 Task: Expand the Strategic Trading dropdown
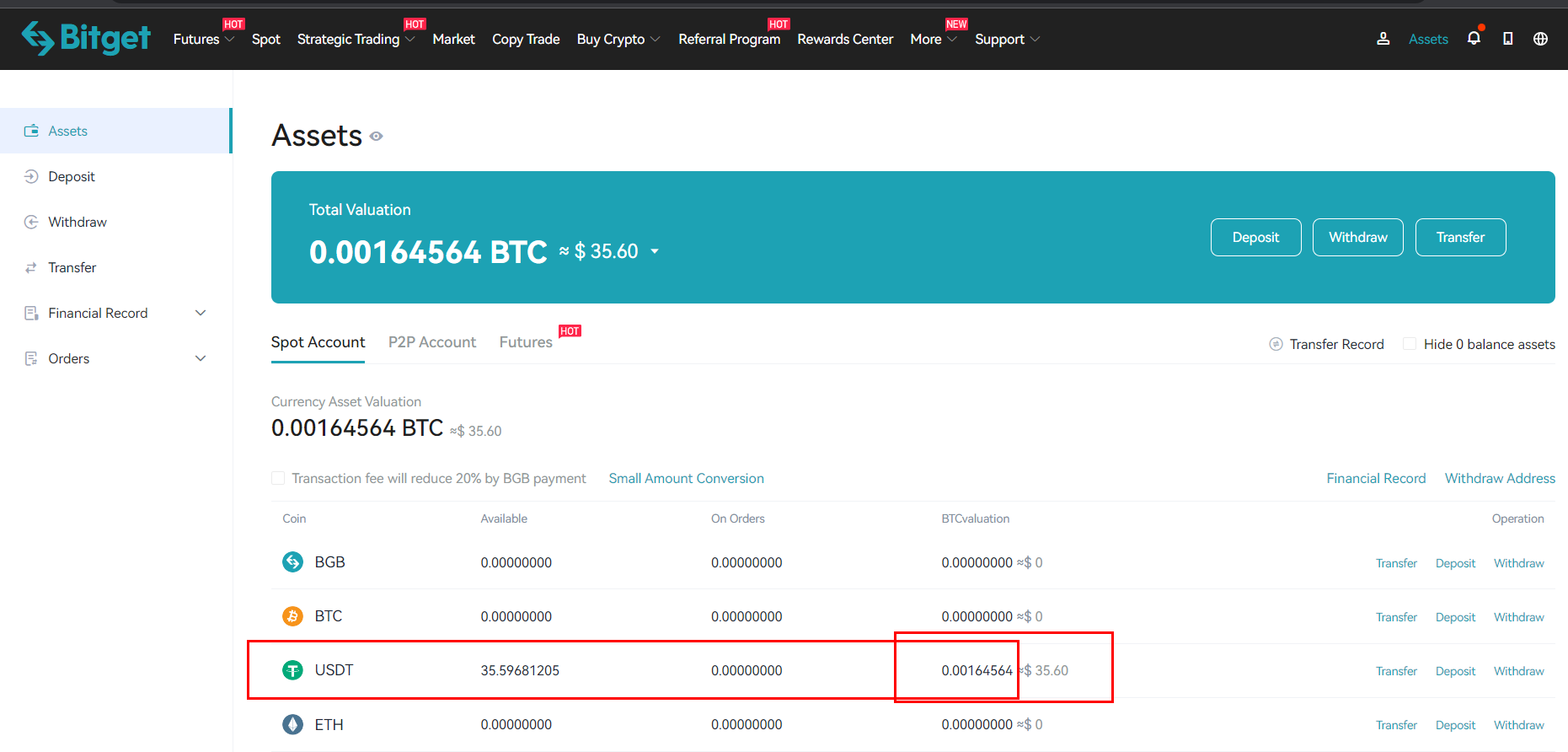click(x=410, y=39)
